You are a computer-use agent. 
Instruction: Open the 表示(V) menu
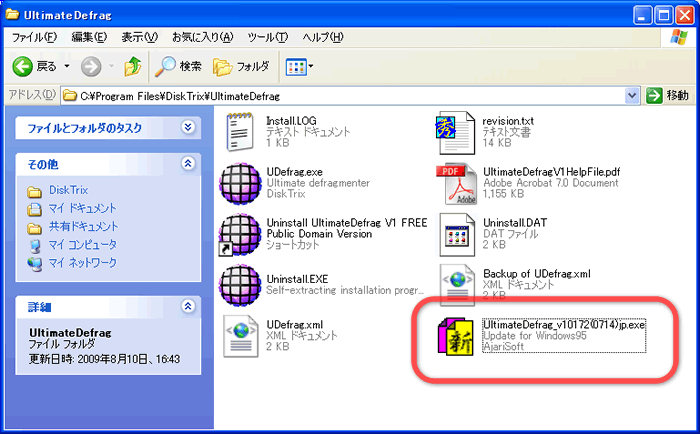click(139, 37)
